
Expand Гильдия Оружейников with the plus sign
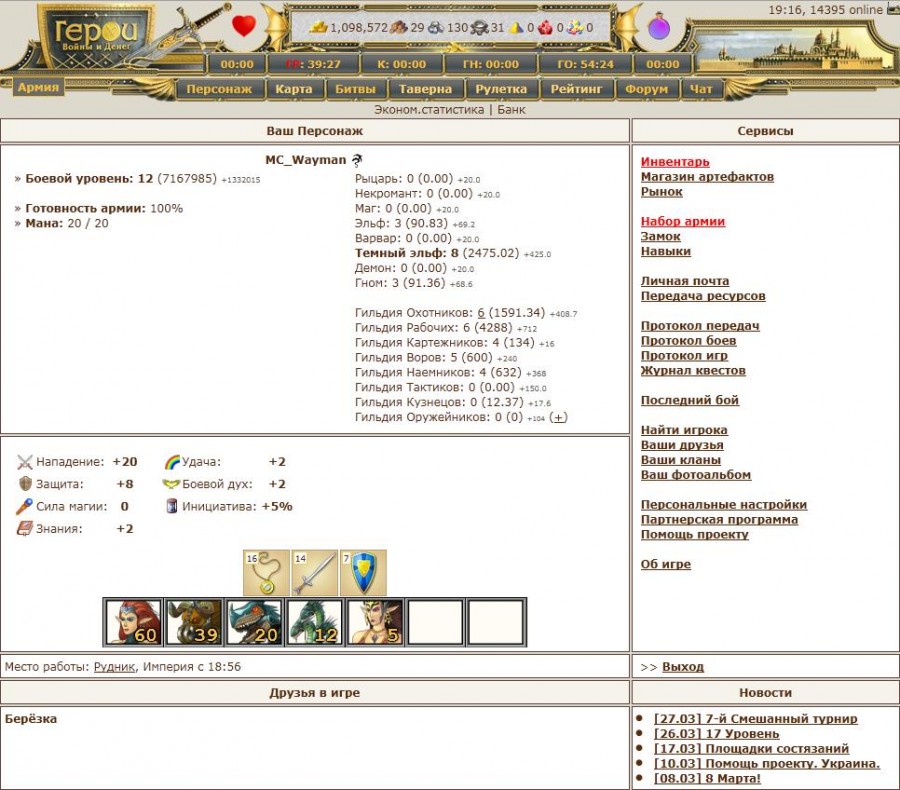[x=559, y=417]
